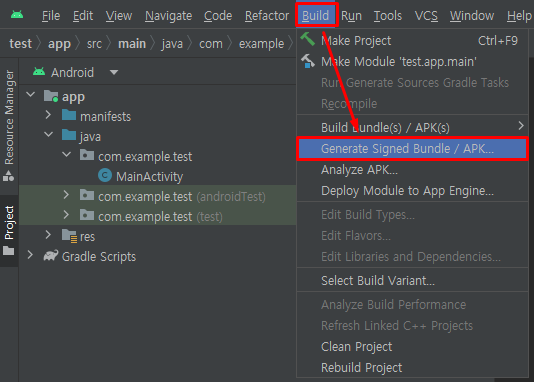This screenshot has height=382, width=534.
Task: Open the Android project view dropdown
Action: click(x=114, y=72)
